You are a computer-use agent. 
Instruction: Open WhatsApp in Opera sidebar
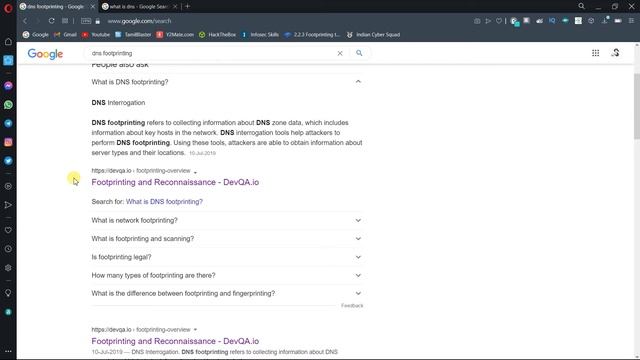tap(8, 105)
